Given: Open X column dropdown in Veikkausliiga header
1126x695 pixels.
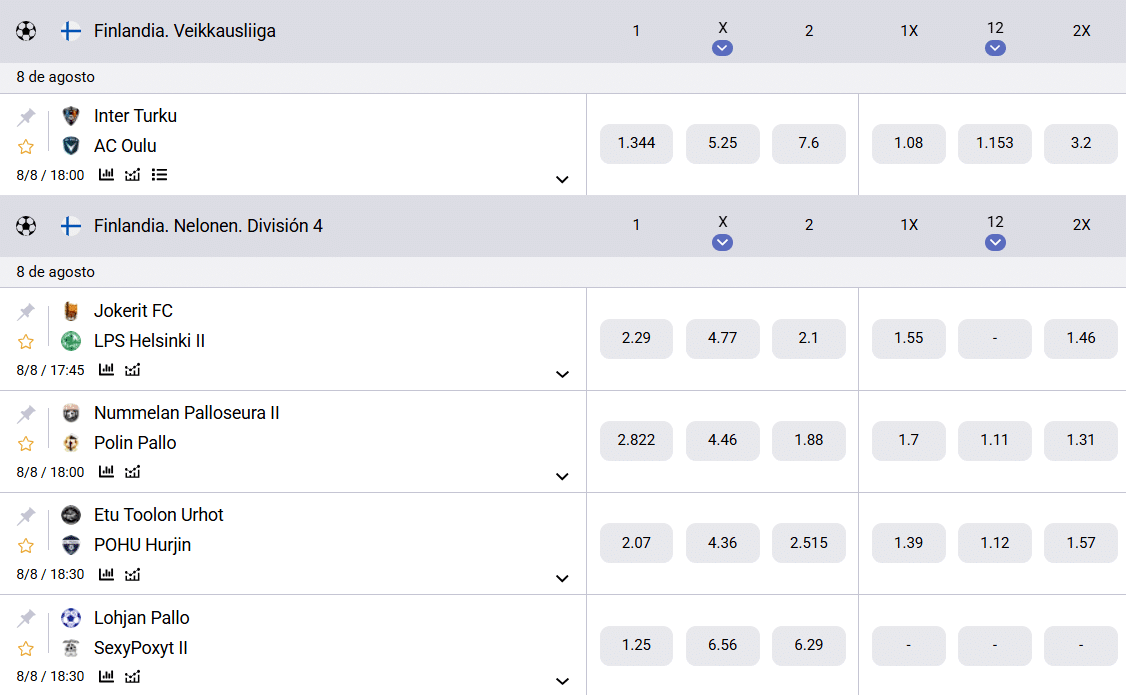Looking at the screenshot, I should [x=722, y=48].
